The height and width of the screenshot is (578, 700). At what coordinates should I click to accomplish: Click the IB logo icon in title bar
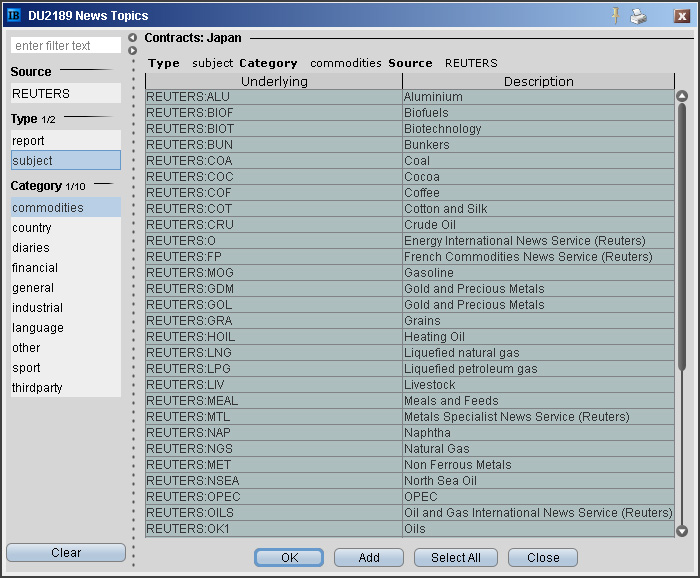14,15
